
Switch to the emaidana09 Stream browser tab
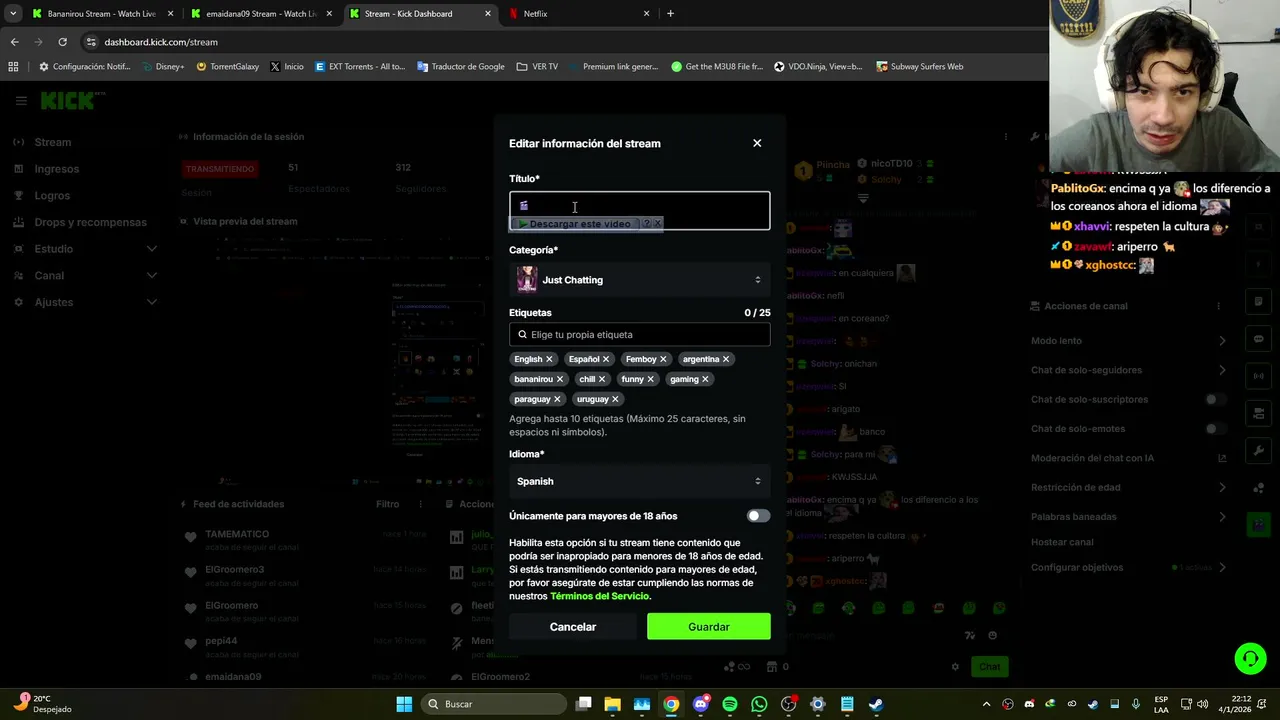pyautogui.click(x=260, y=14)
